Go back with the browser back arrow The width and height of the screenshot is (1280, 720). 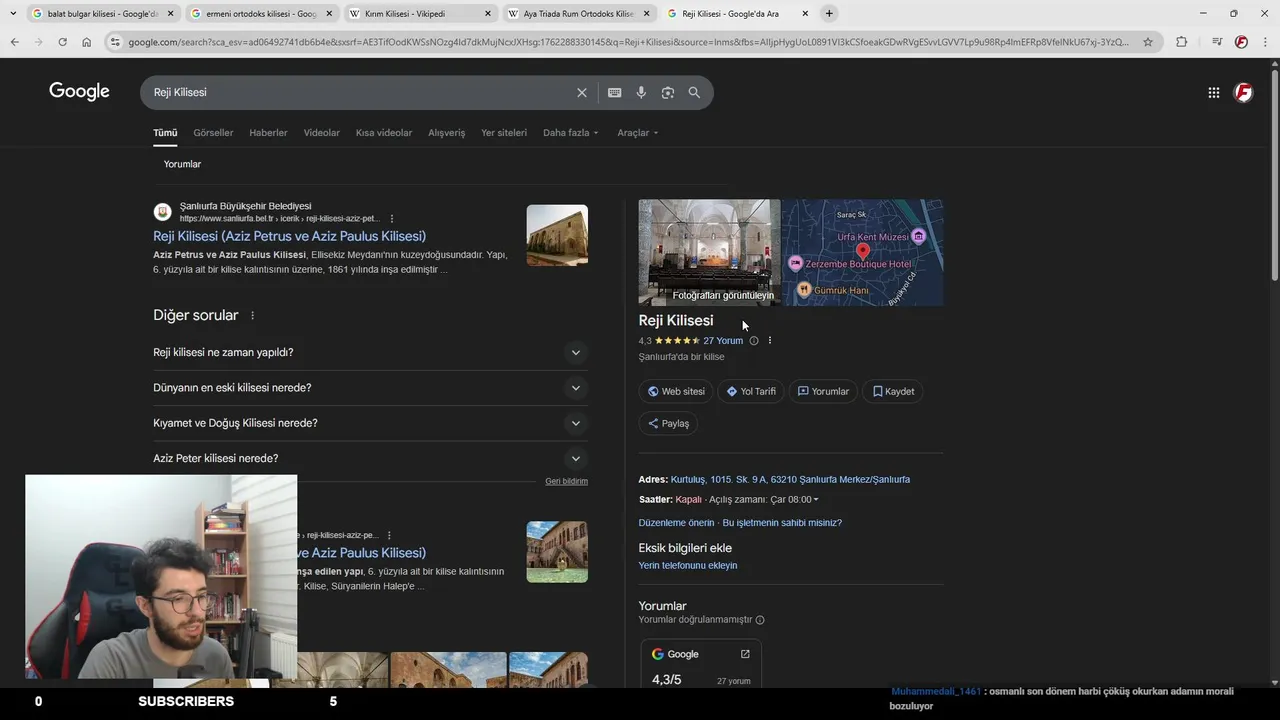(14, 42)
